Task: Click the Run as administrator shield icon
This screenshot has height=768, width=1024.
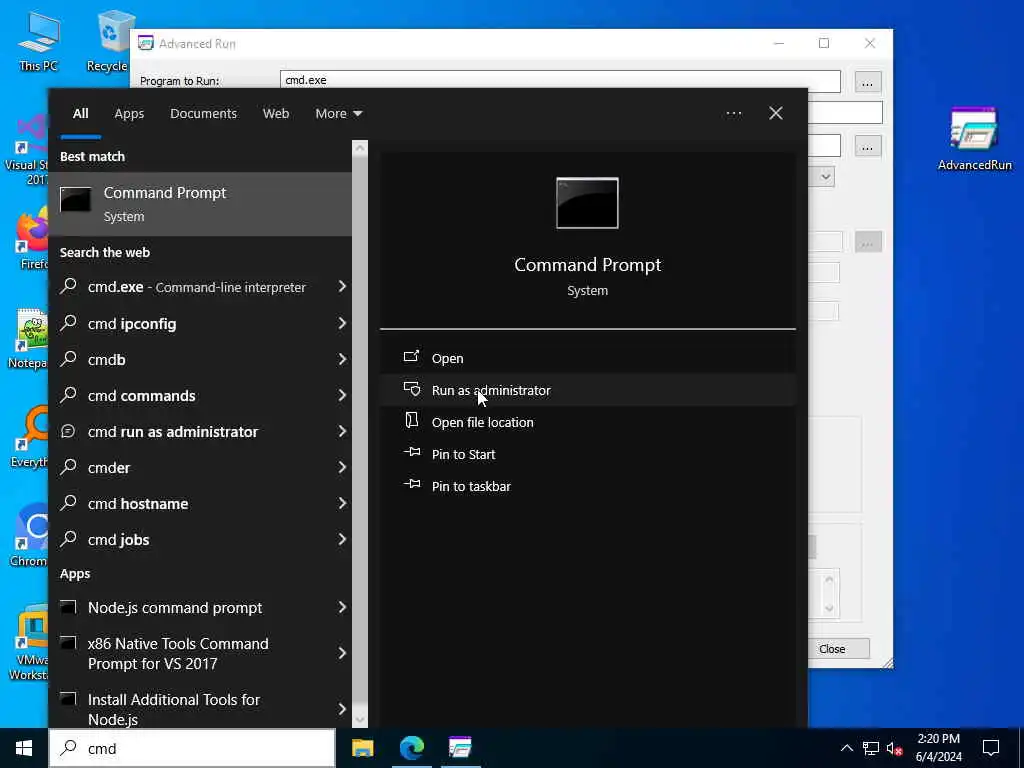Action: coord(411,389)
